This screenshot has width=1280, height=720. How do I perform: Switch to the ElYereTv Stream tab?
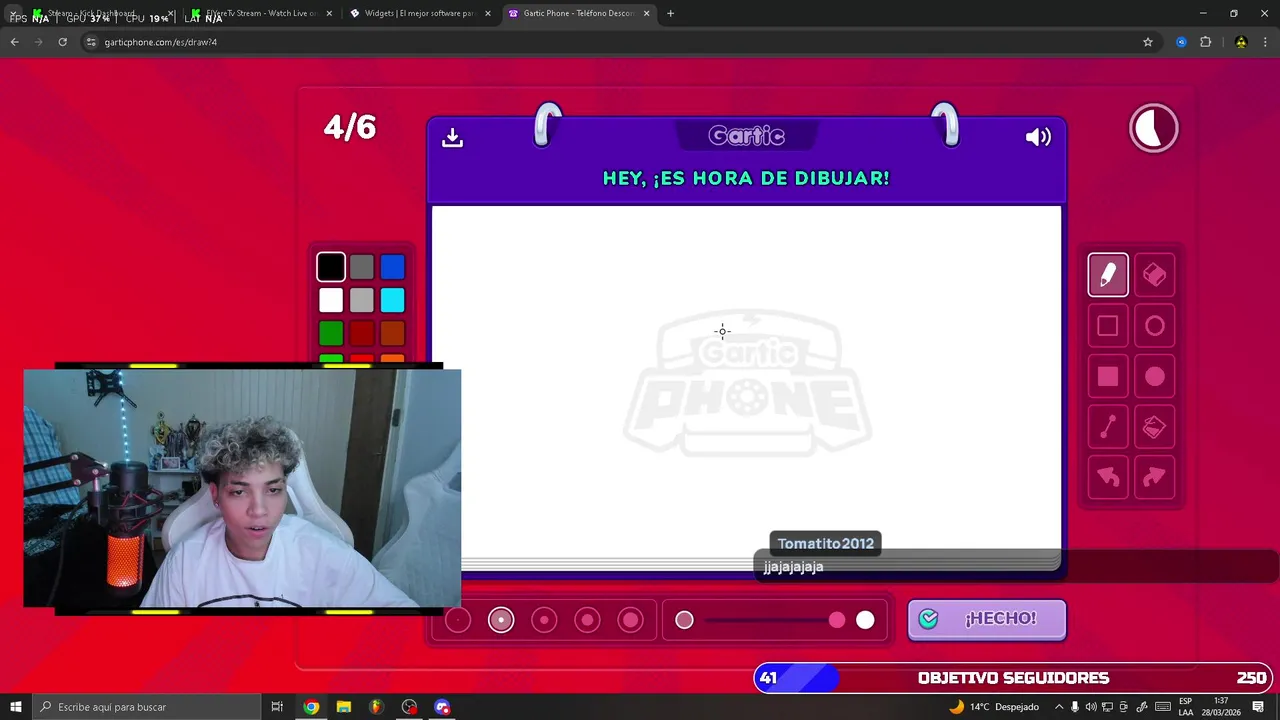262,13
